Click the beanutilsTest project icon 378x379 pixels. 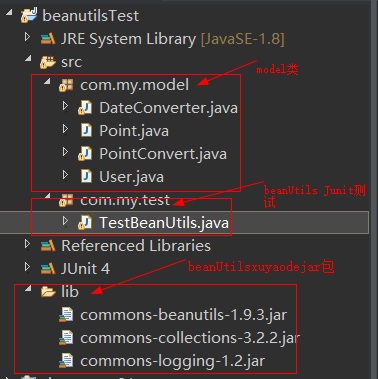[29, 15]
